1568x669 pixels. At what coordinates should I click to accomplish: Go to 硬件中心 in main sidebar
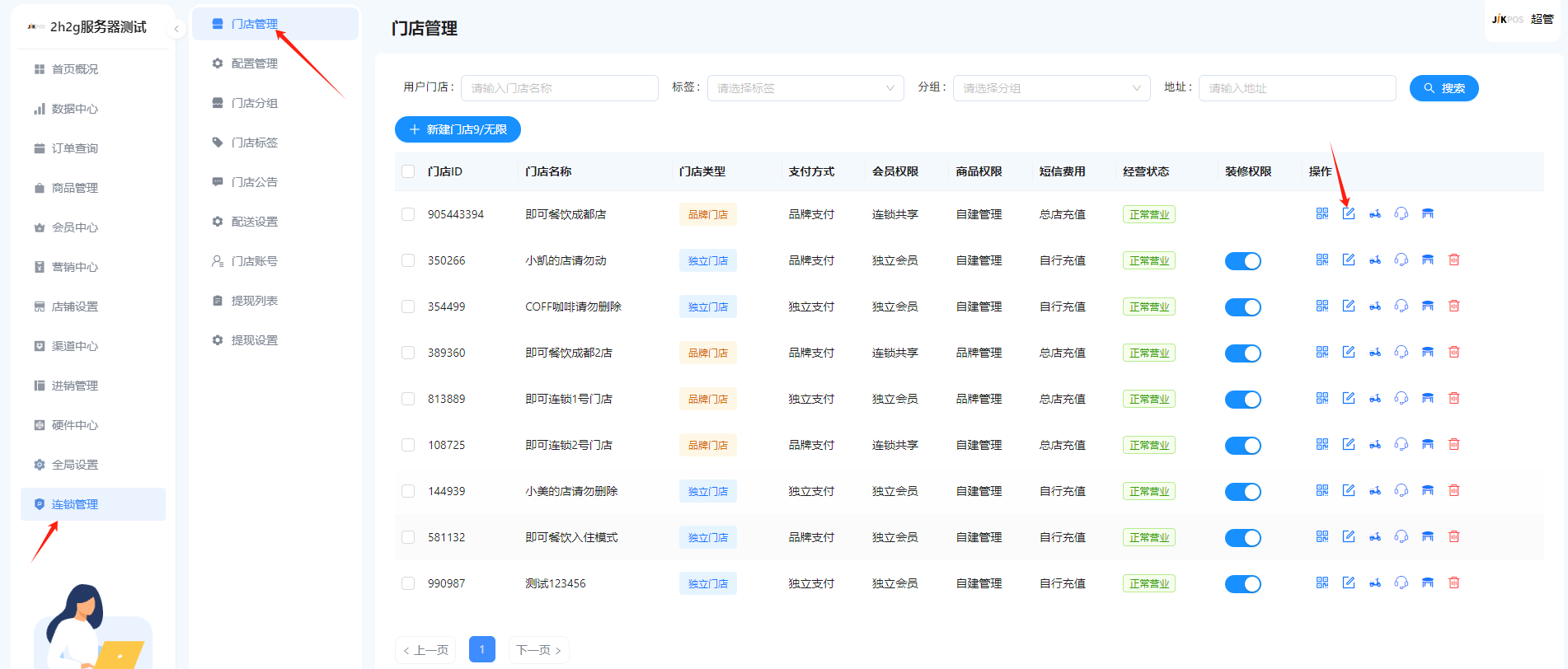point(93,425)
